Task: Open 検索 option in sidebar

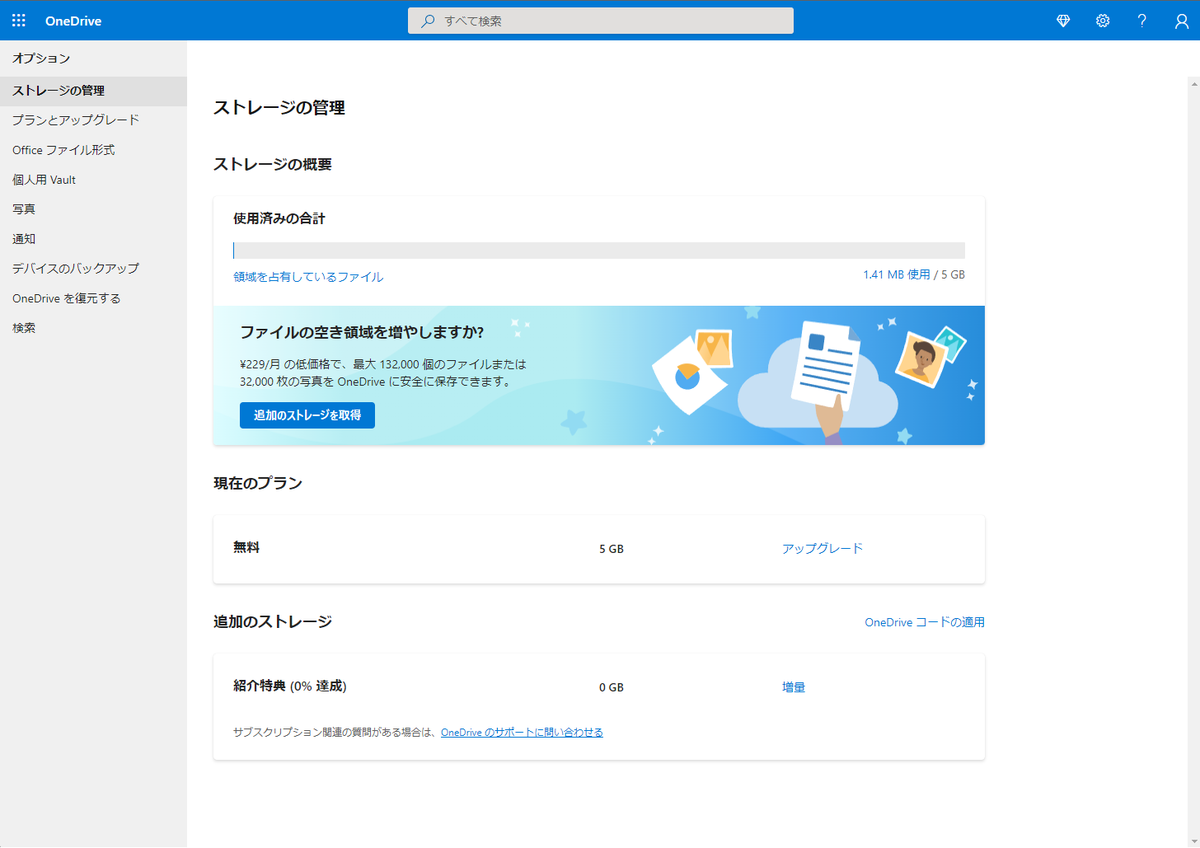Action: pos(93,328)
